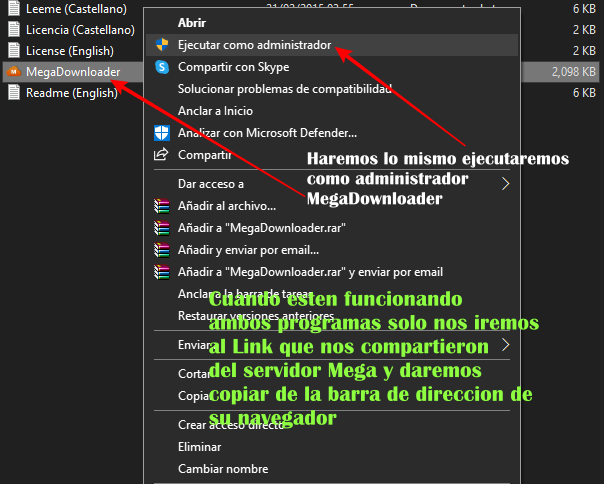Click the 2,098 KB size value
The height and width of the screenshot is (484, 604).
click(x=574, y=72)
